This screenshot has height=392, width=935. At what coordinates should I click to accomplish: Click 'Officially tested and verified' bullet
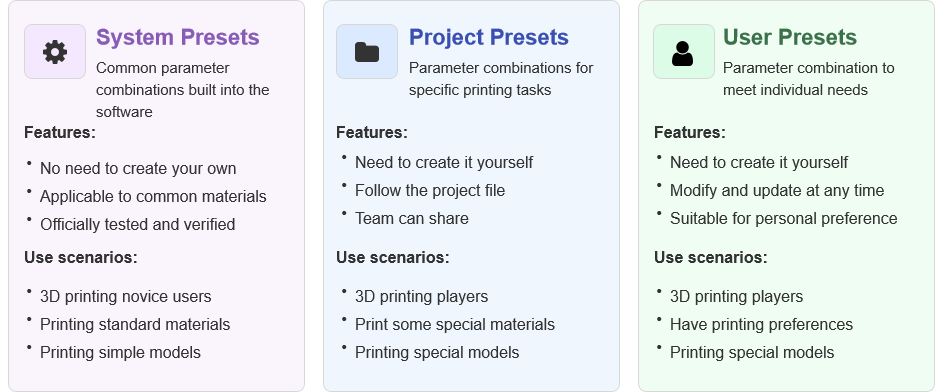point(138,224)
